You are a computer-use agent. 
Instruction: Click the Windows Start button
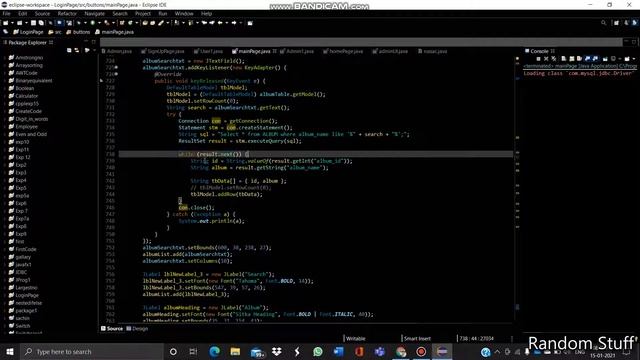pos(10,352)
